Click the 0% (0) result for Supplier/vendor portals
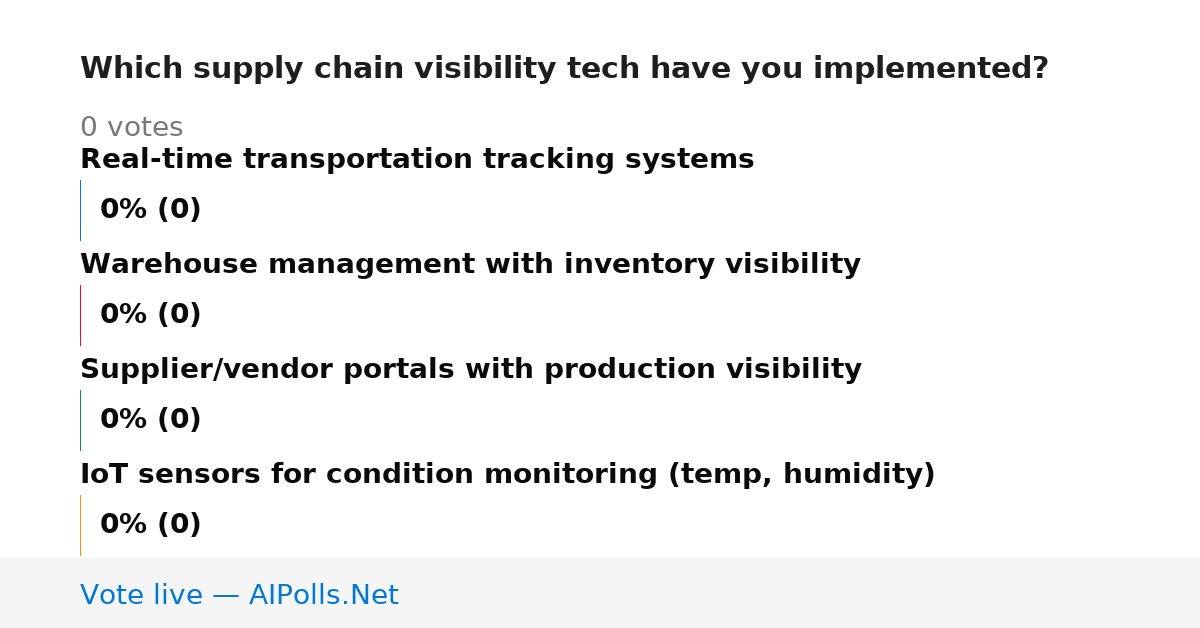 [150, 420]
